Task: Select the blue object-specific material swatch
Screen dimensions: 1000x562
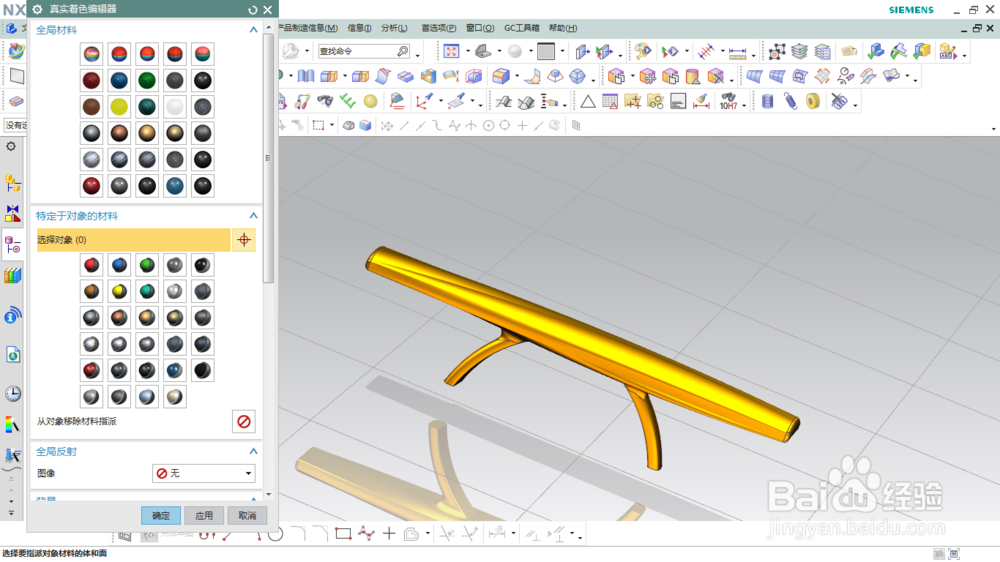Action: 119,265
